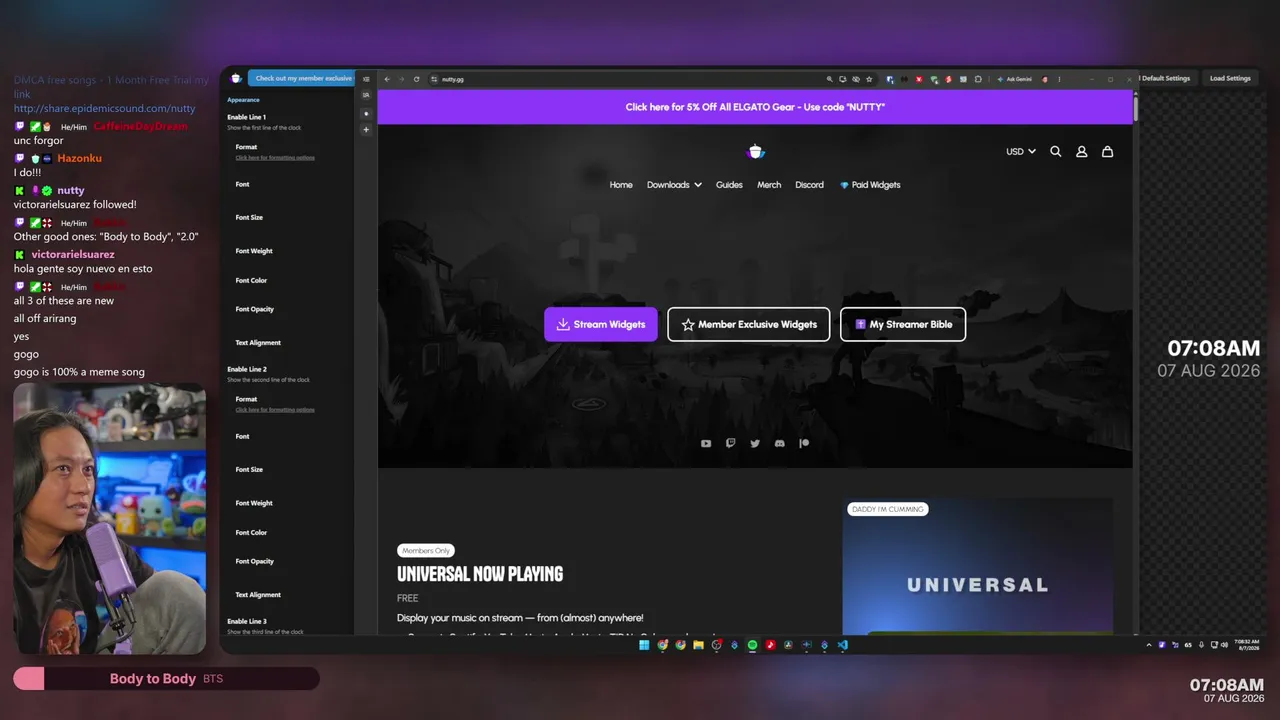Click the widget app logo above Appearance

236,78
